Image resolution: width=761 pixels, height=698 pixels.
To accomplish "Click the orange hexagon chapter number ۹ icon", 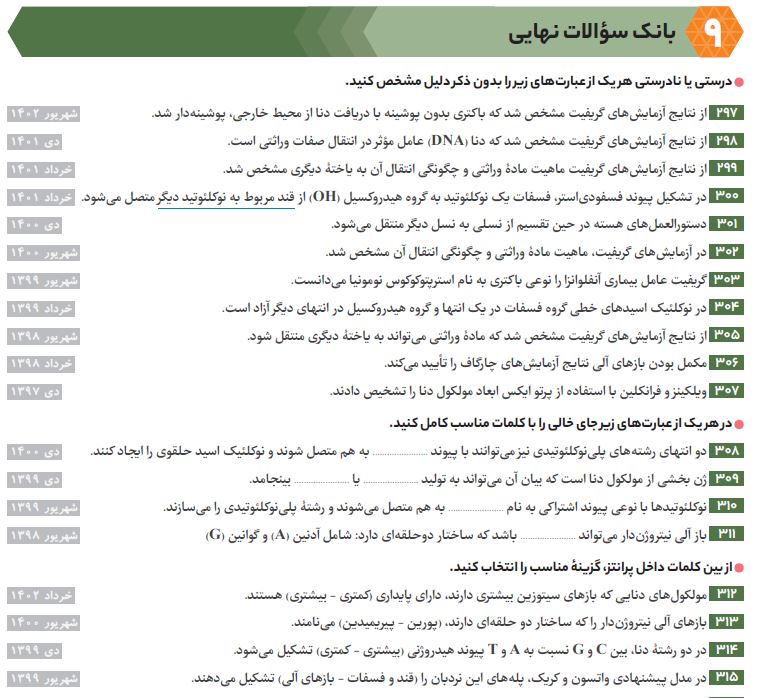I will 714,32.
